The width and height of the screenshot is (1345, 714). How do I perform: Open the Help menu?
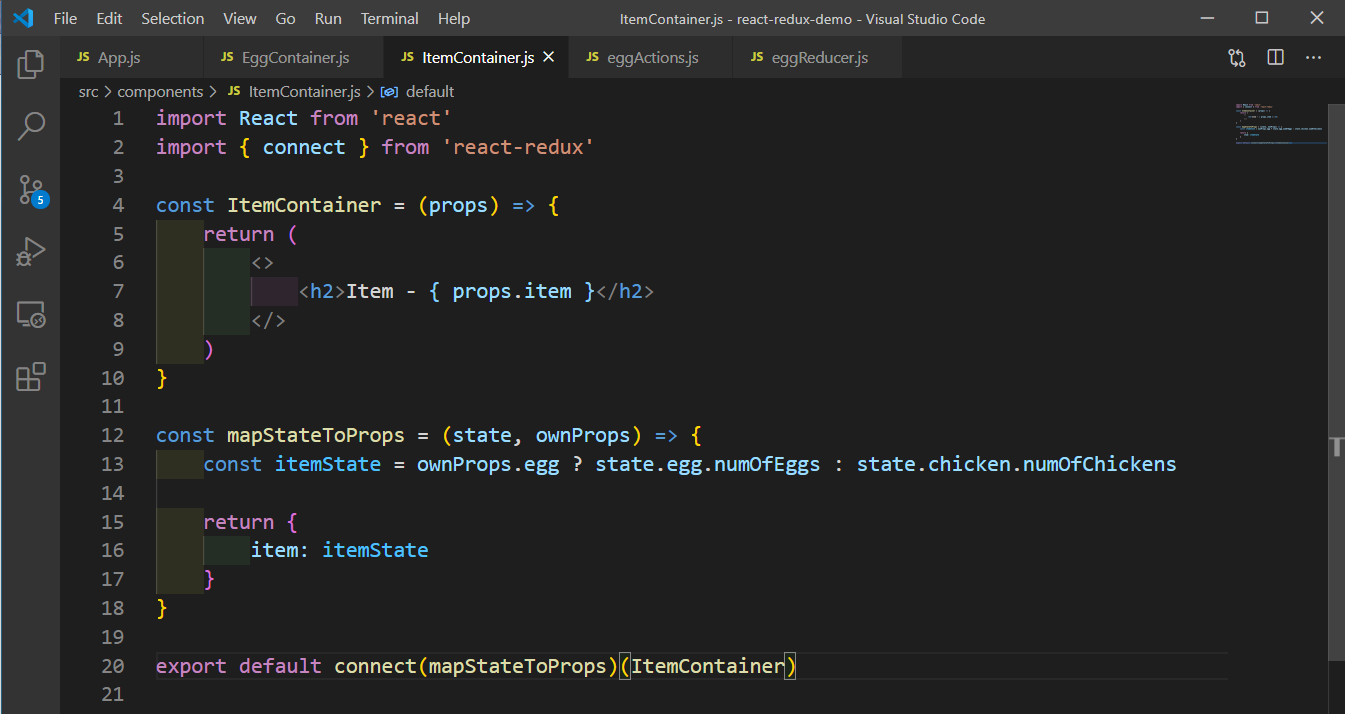tap(454, 19)
